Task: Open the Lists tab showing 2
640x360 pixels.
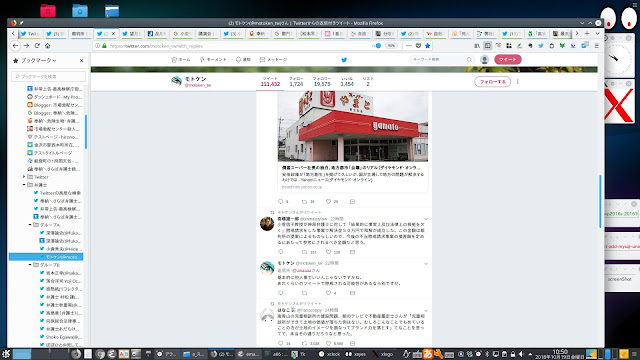Action: (368, 82)
